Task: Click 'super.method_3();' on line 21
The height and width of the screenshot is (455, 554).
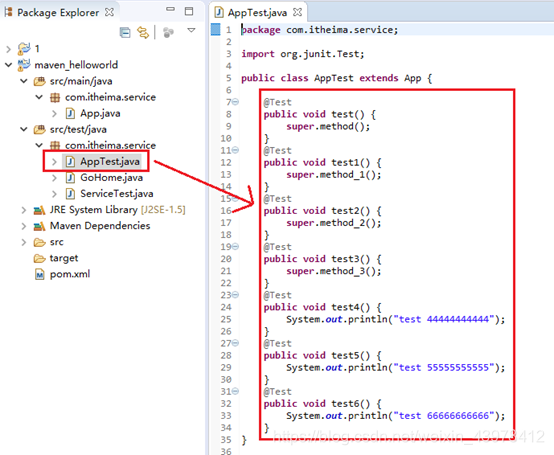Action: [x=334, y=271]
